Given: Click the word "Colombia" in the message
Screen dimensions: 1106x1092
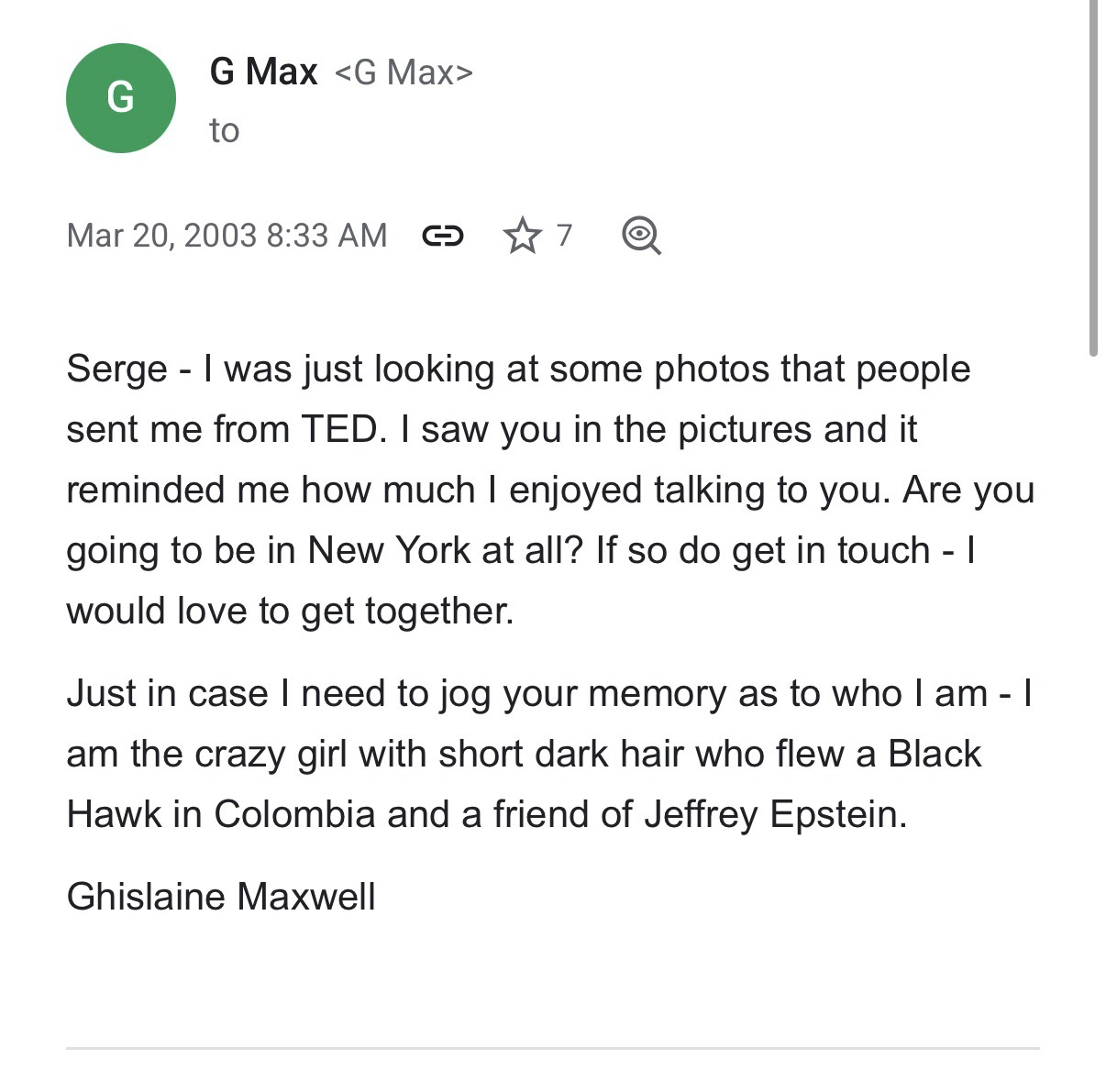Looking at the screenshot, I should 294,814.
